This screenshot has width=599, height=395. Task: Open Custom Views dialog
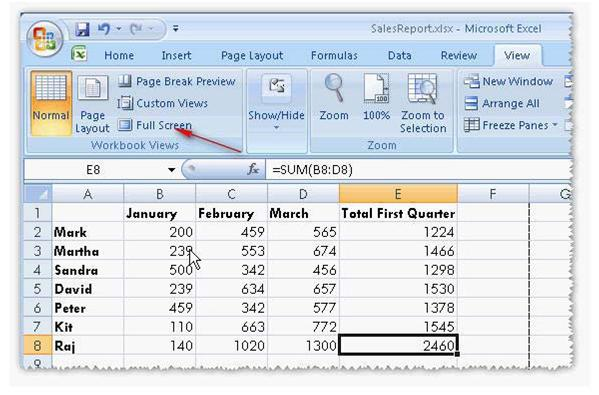(x=163, y=103)
